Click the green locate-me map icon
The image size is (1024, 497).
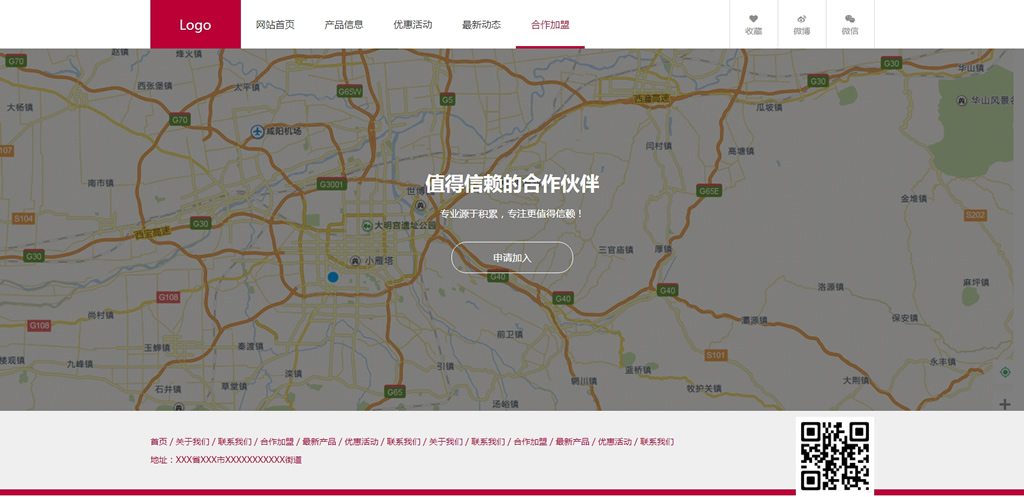[1005, 372]
